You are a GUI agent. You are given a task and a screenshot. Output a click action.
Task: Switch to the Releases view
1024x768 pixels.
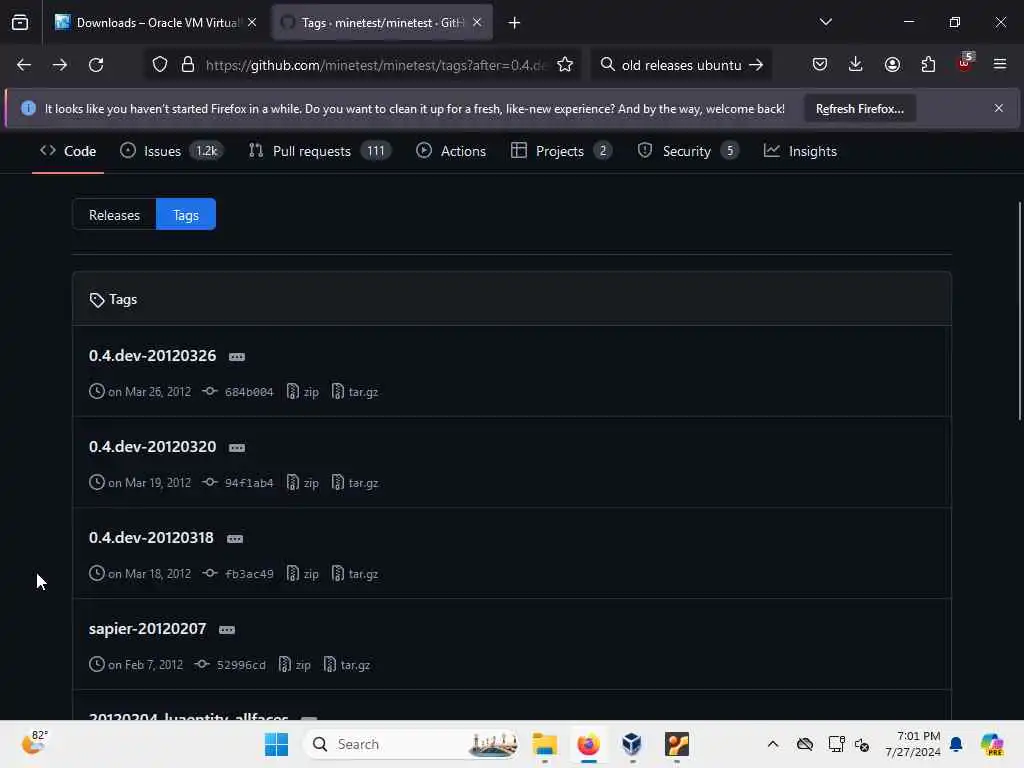coord(114,215)
